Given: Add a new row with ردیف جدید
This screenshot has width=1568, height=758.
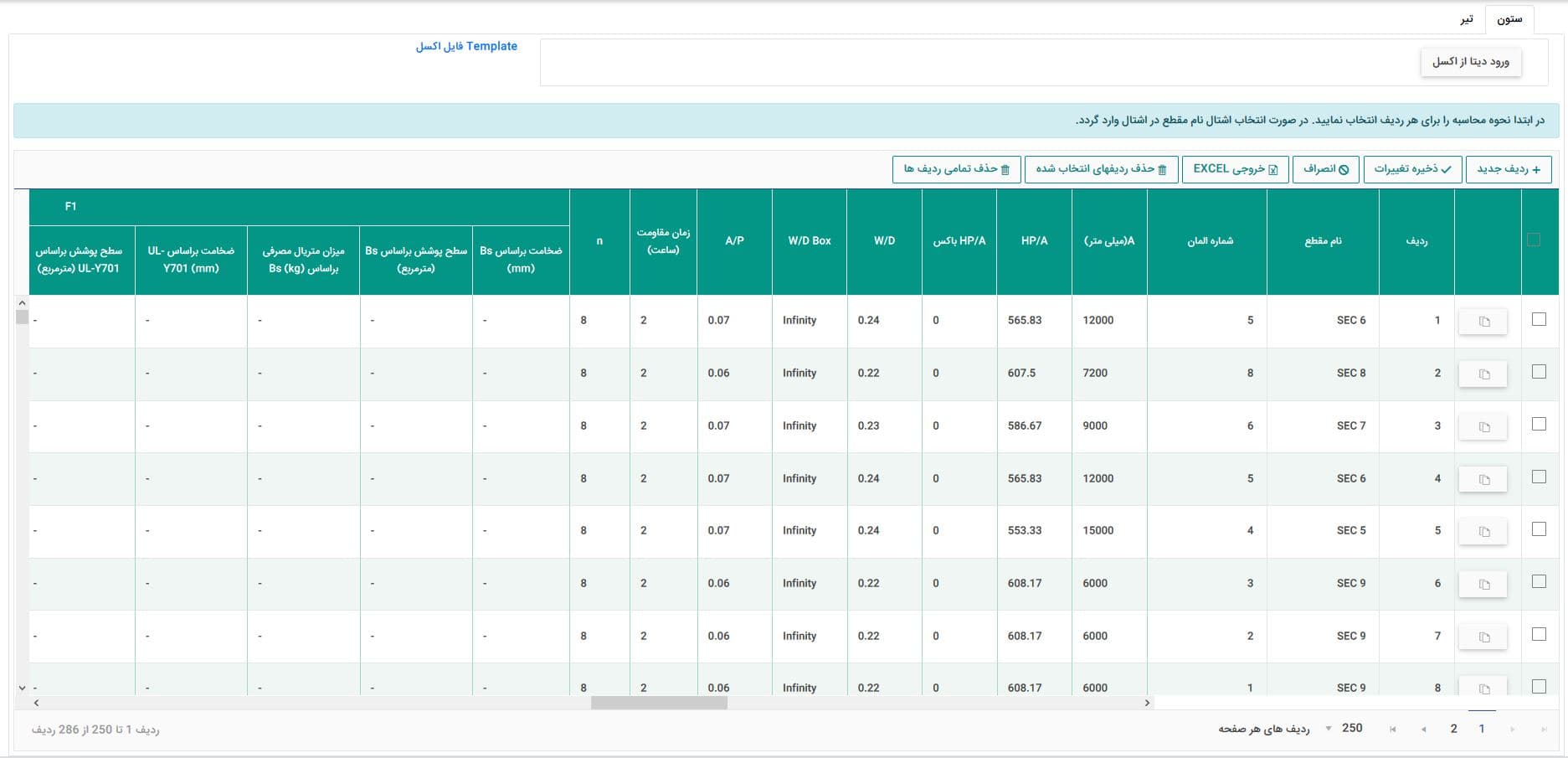Looking at the screenshot, I should click(1509, 169).
